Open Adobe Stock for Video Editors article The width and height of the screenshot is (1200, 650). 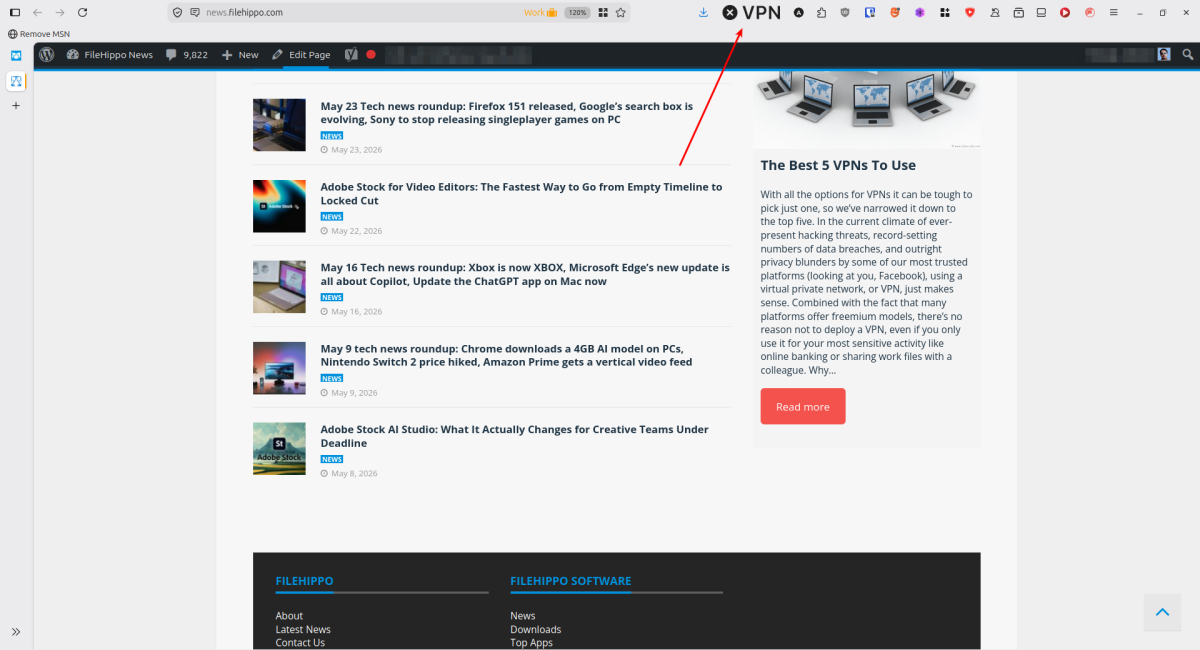[x=521, y=193]
